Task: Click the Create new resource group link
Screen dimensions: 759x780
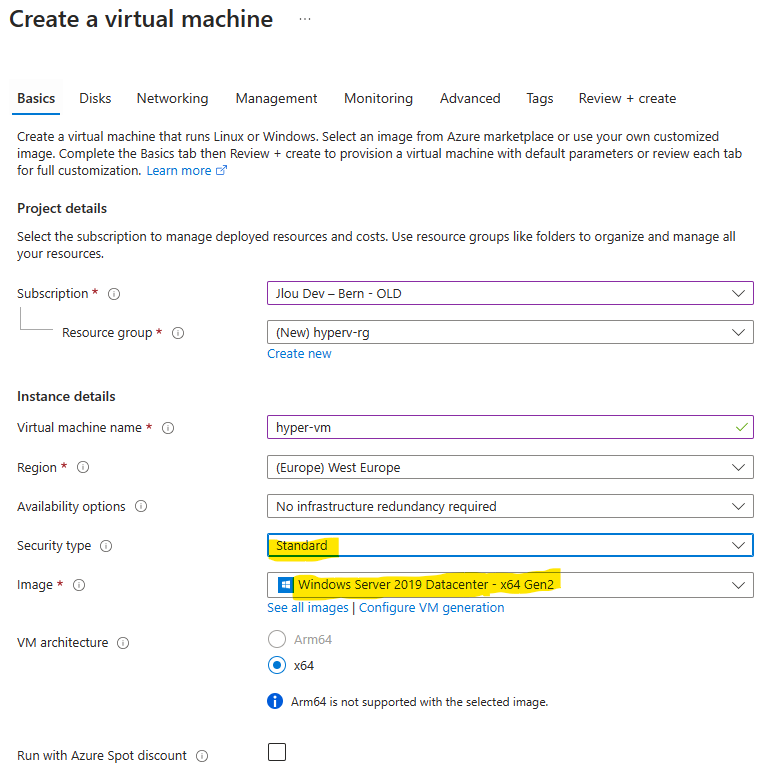Action: click(299, 354)
